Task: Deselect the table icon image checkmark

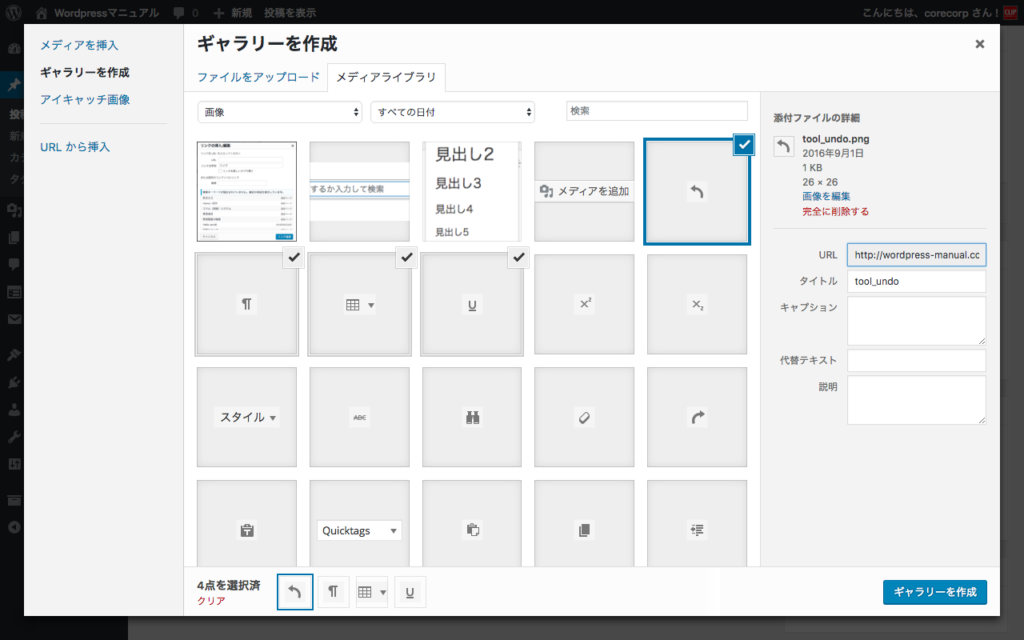Action: 406,258
